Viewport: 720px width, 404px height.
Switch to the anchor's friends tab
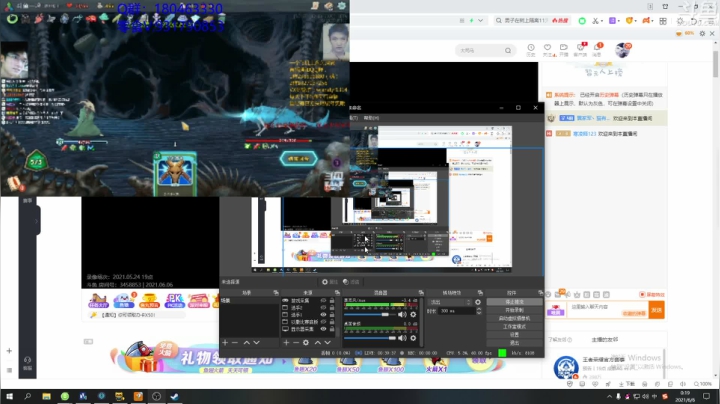tap(604, 340)
